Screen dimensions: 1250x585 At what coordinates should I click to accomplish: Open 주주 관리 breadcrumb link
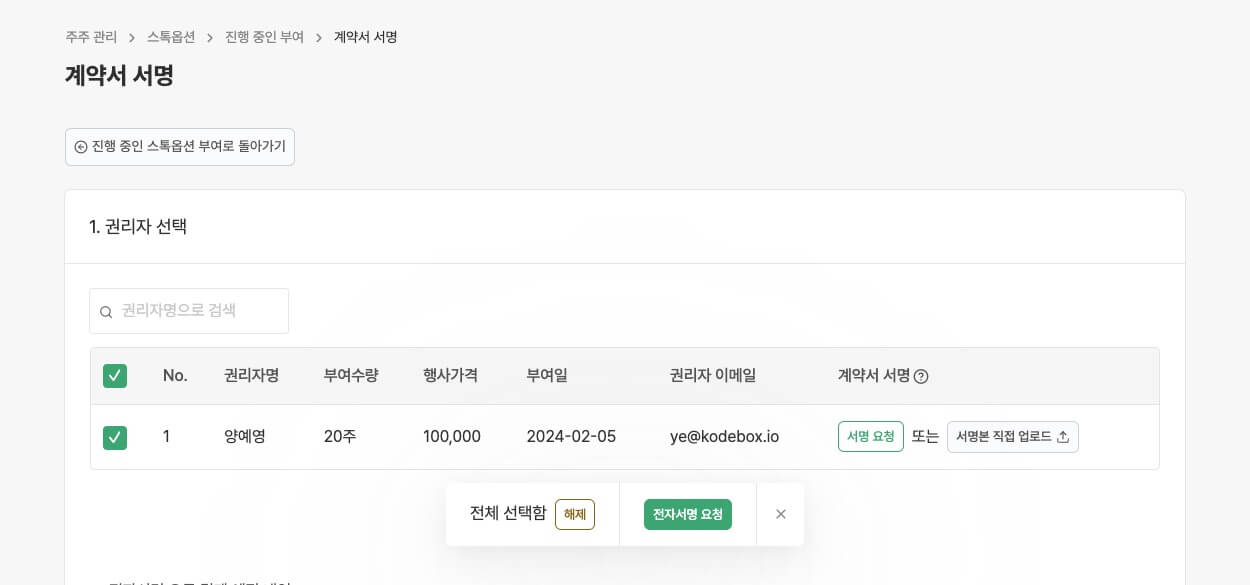pos(91,37)
